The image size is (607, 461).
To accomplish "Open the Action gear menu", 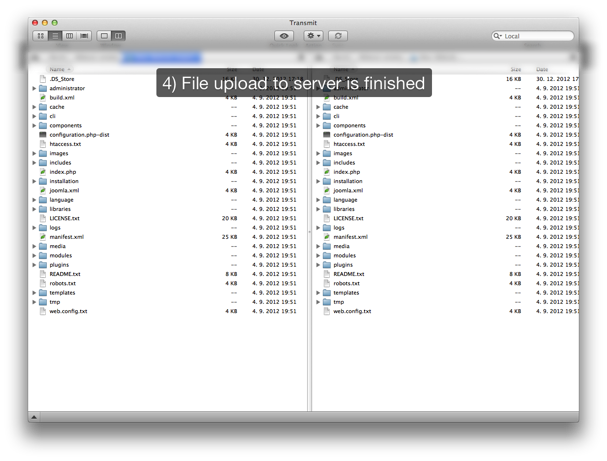I will pos(313,36).
